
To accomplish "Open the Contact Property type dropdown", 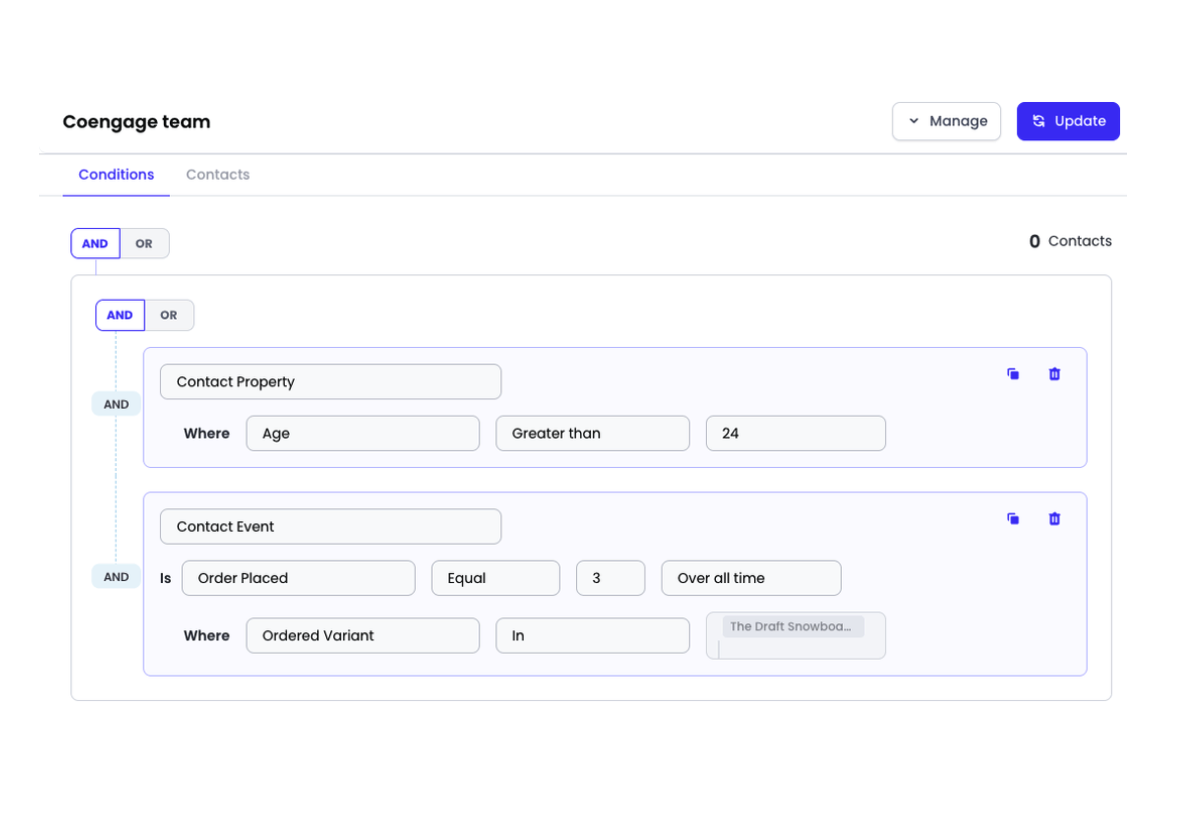I will [330, 382].
